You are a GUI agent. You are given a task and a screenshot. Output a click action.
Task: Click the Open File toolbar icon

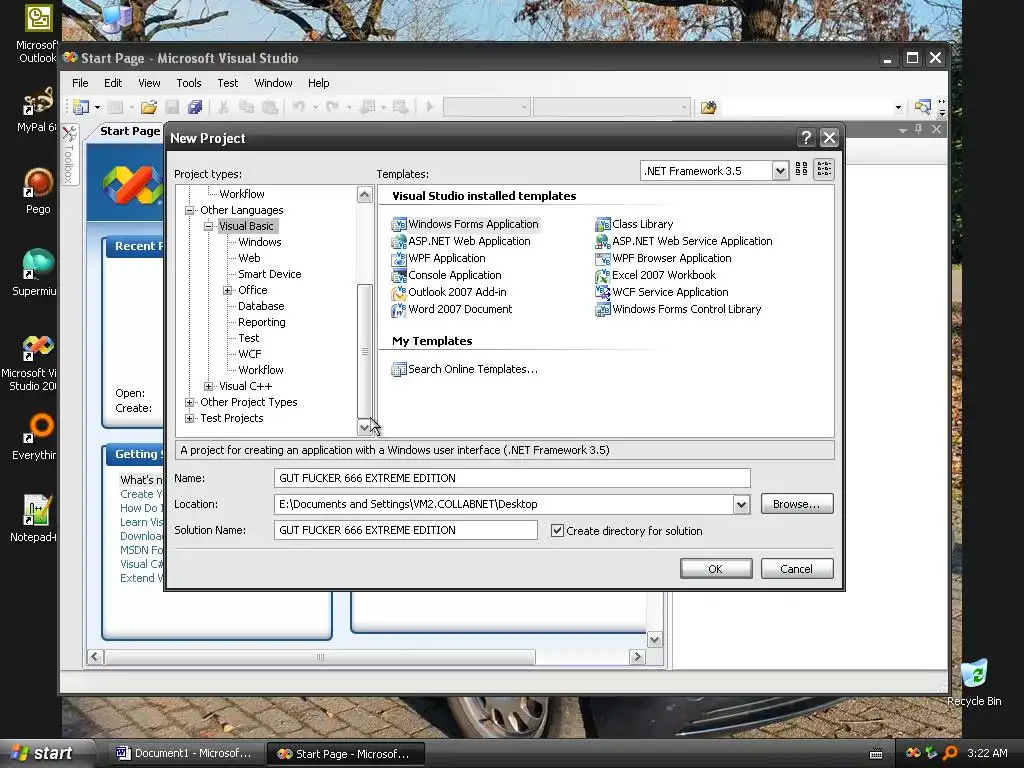[x=149, y=107]
